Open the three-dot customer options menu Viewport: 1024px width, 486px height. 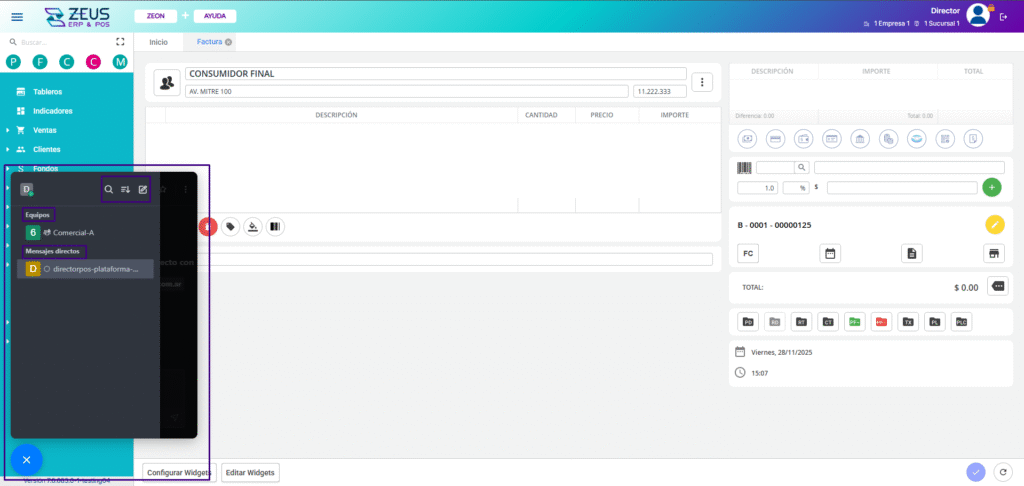coord(703,82)
